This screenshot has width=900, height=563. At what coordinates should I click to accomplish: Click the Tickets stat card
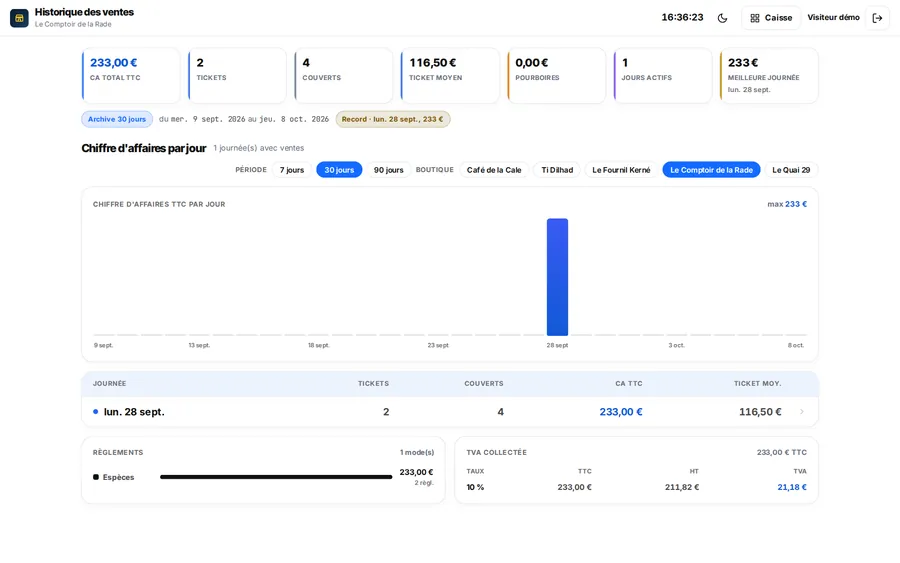coord(238,76)
